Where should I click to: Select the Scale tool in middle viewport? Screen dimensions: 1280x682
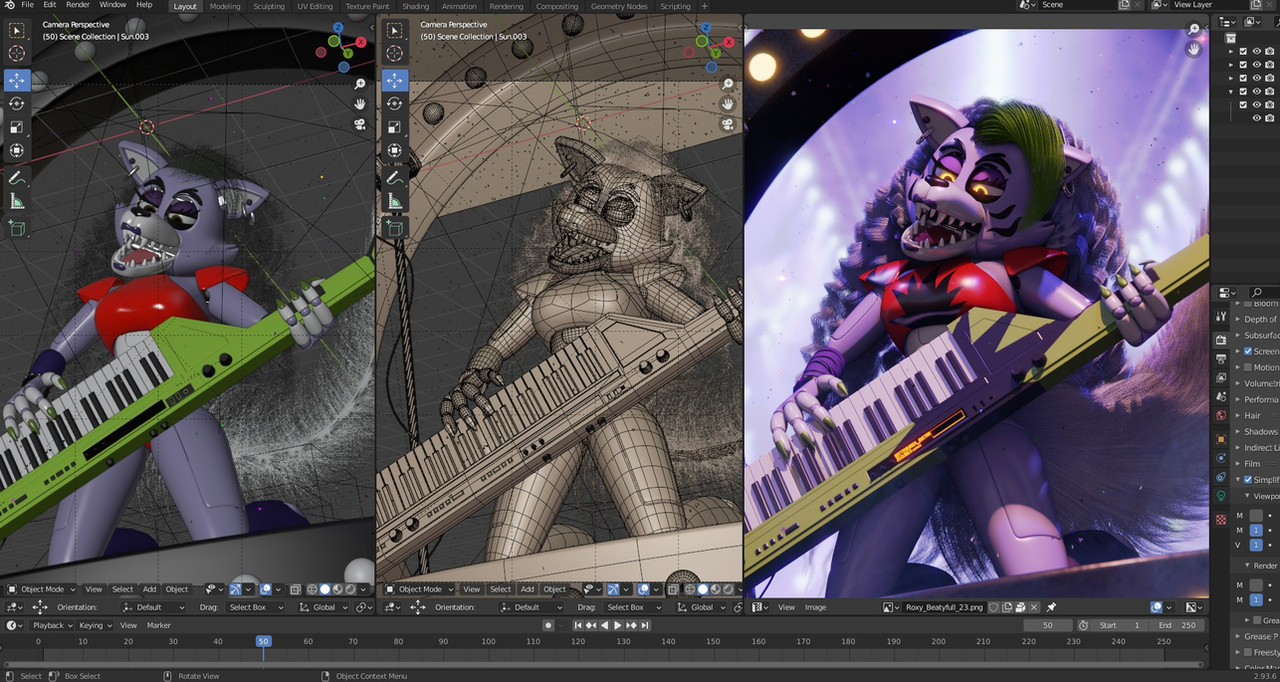coord(395,127)
